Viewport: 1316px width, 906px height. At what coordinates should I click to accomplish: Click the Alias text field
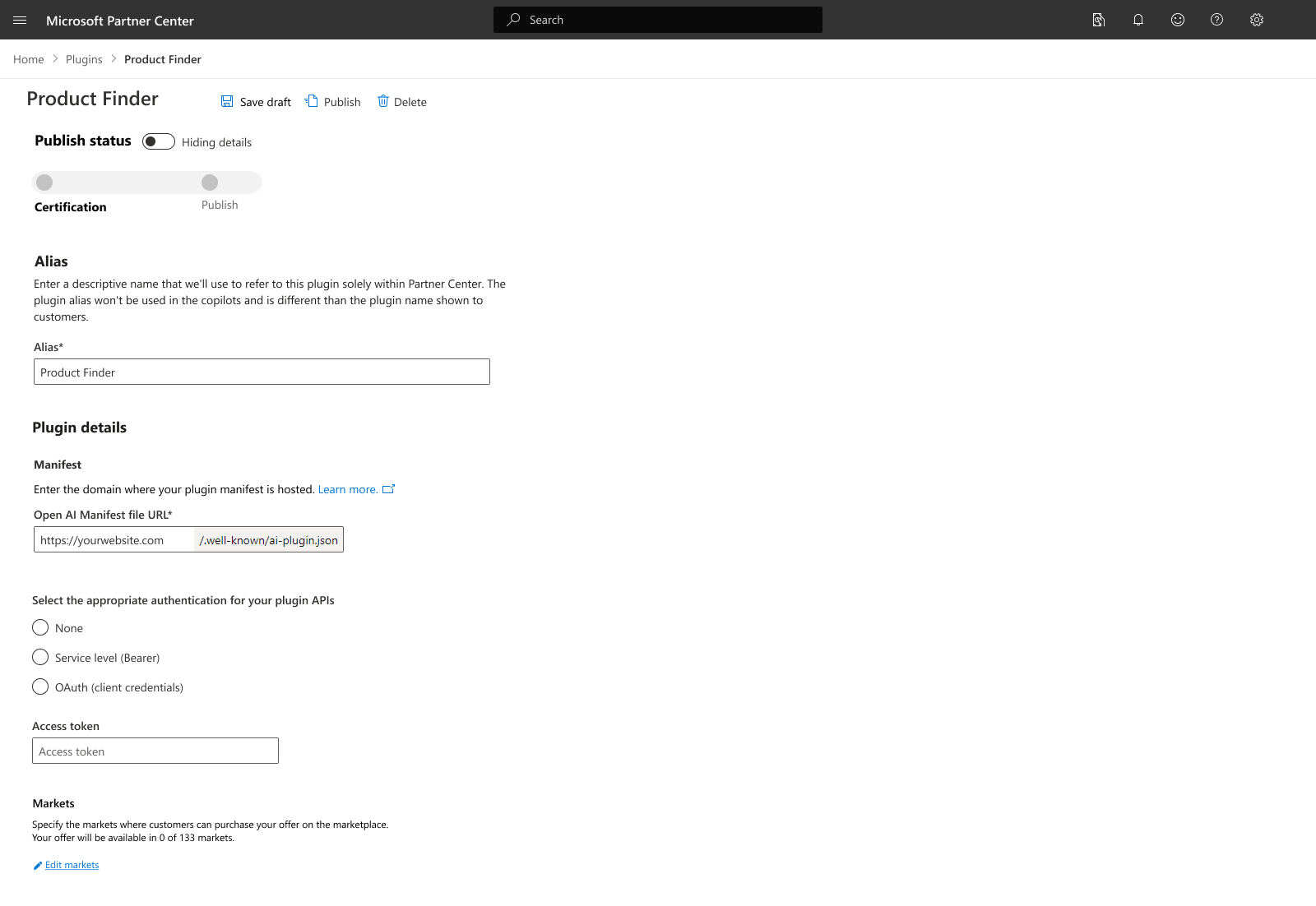coord(262,372)
